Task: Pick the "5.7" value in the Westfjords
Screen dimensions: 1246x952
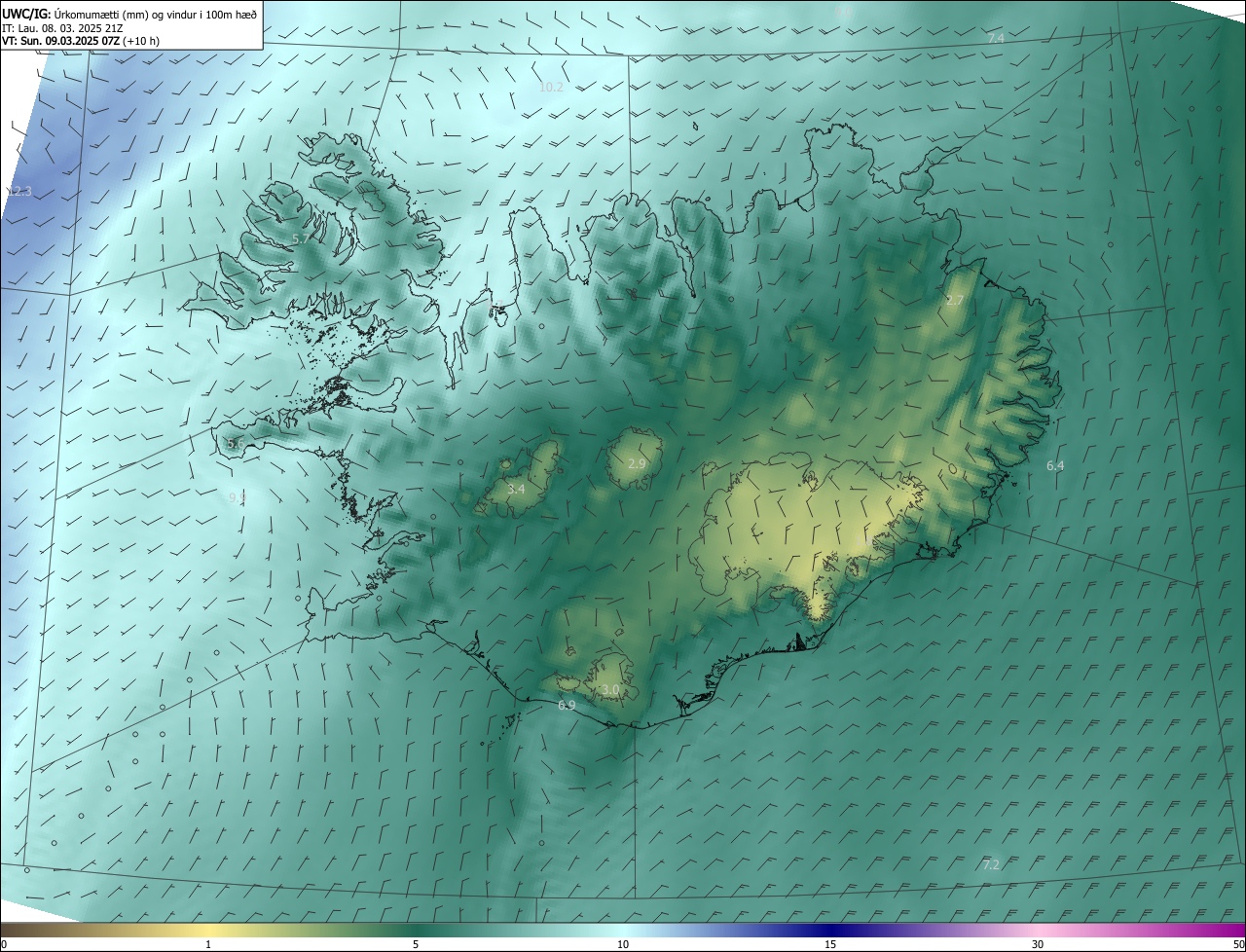Action: click(x=300, y=238)
